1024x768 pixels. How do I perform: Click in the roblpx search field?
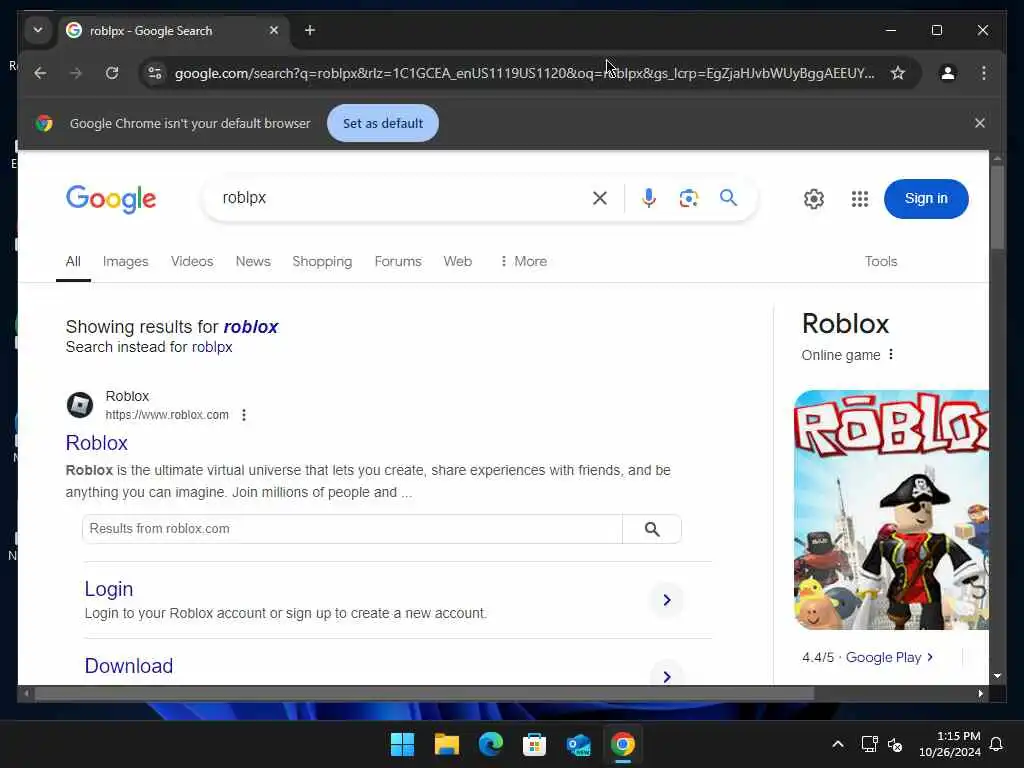coord(398,198)
